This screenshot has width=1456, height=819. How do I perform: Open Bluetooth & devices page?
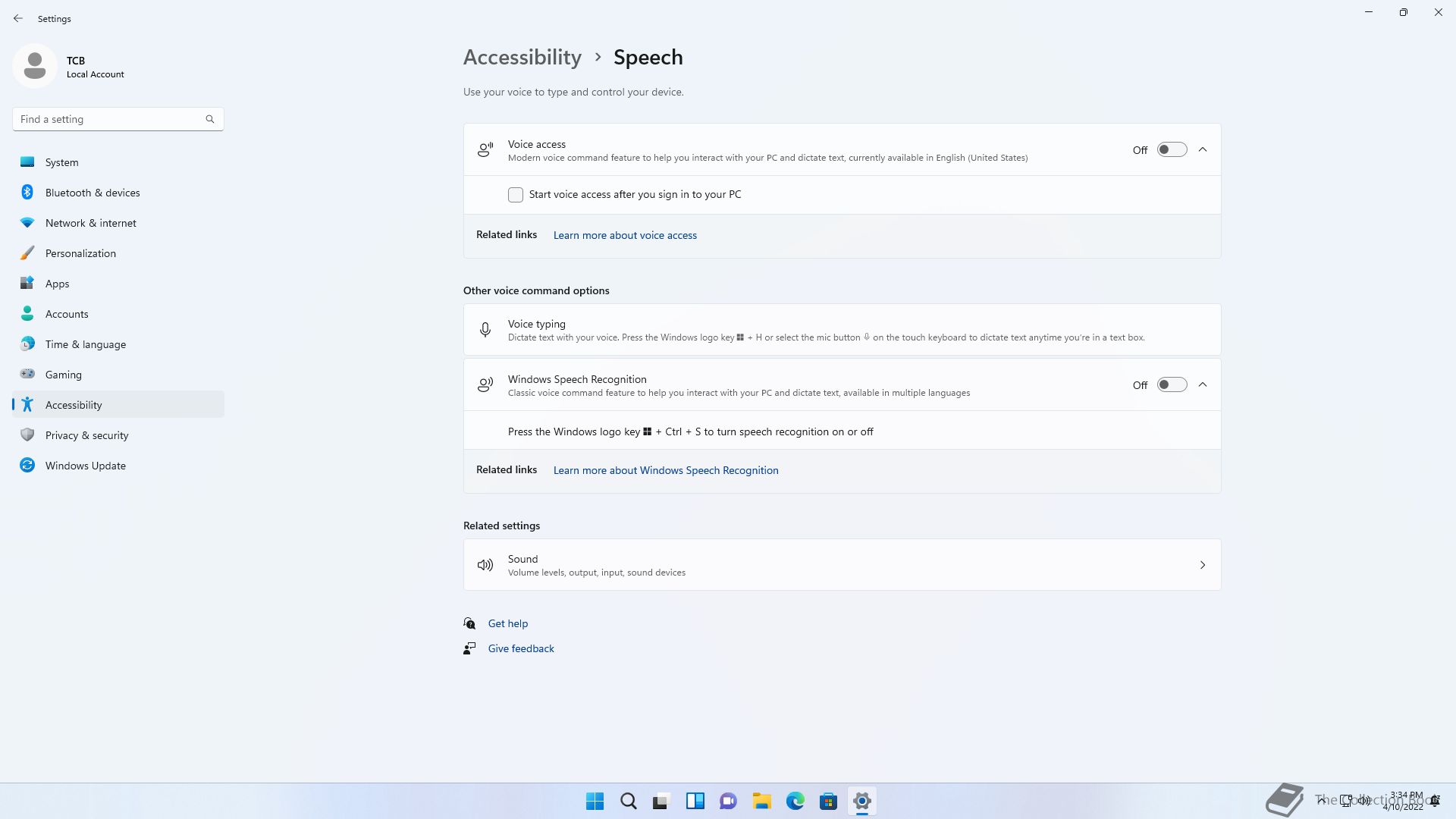click(x=118, y=193)
